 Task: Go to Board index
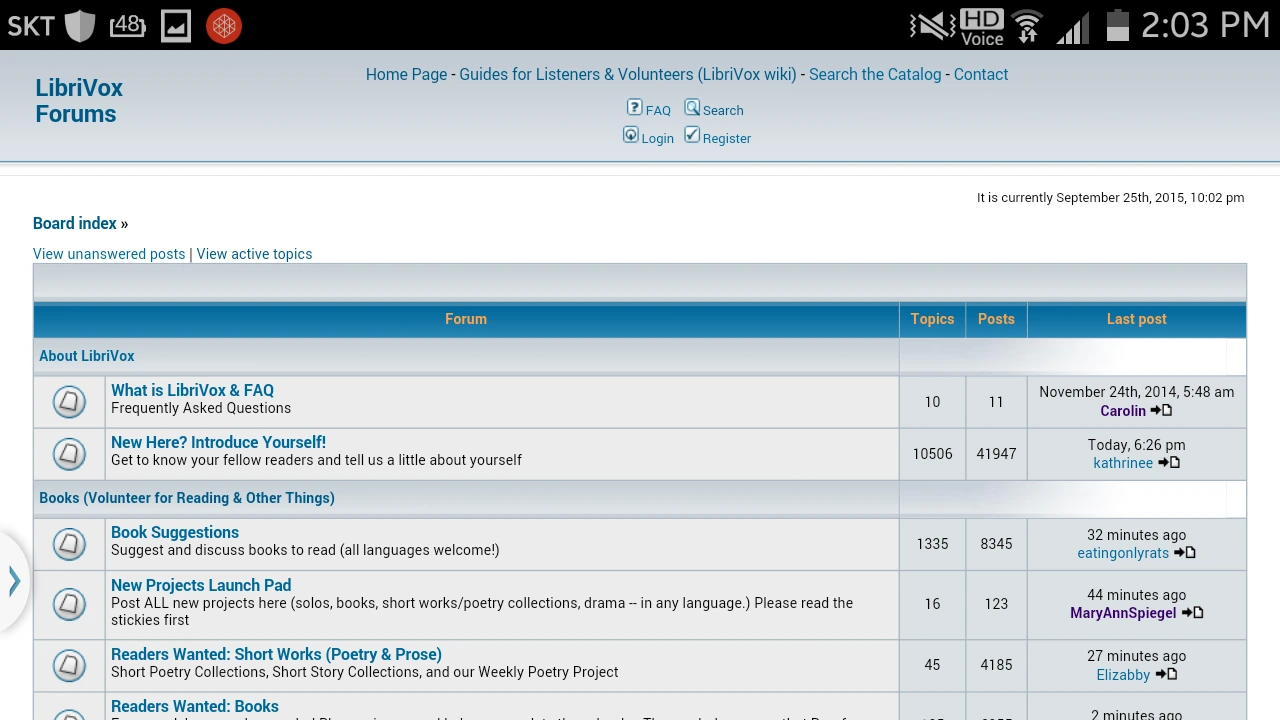point(75,223)
